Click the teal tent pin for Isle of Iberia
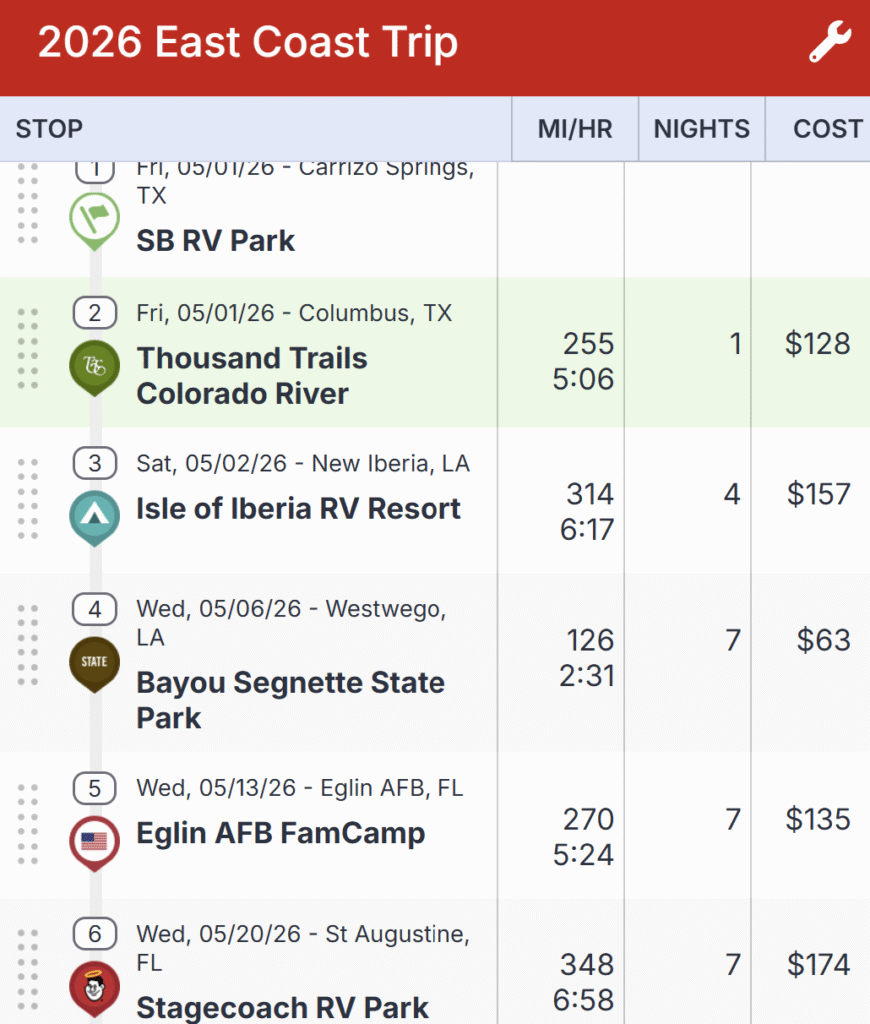This screenshot has height=1024, width=870. coord(95,515)
